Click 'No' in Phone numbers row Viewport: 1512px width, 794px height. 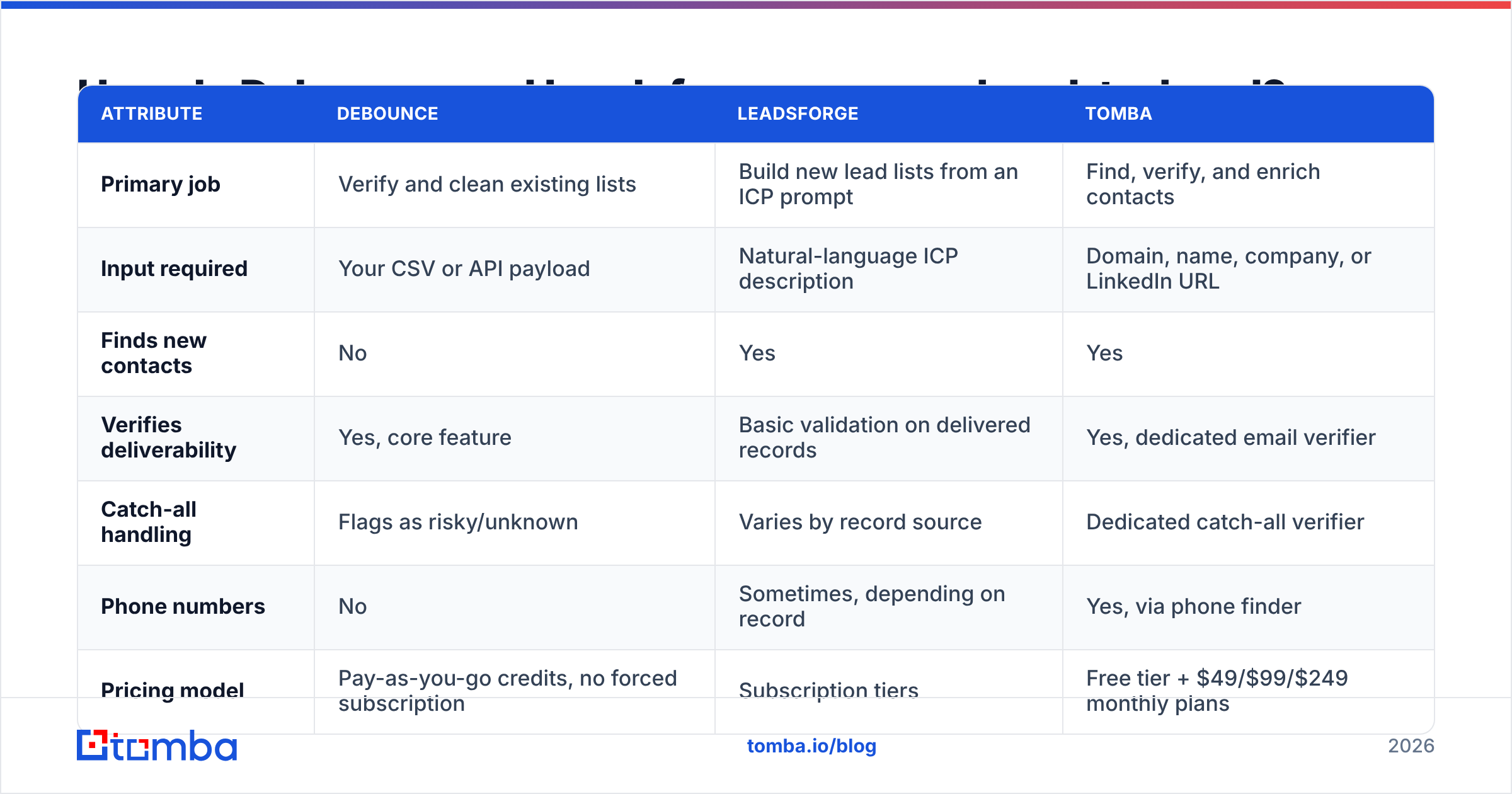click(x=353, y=606)
